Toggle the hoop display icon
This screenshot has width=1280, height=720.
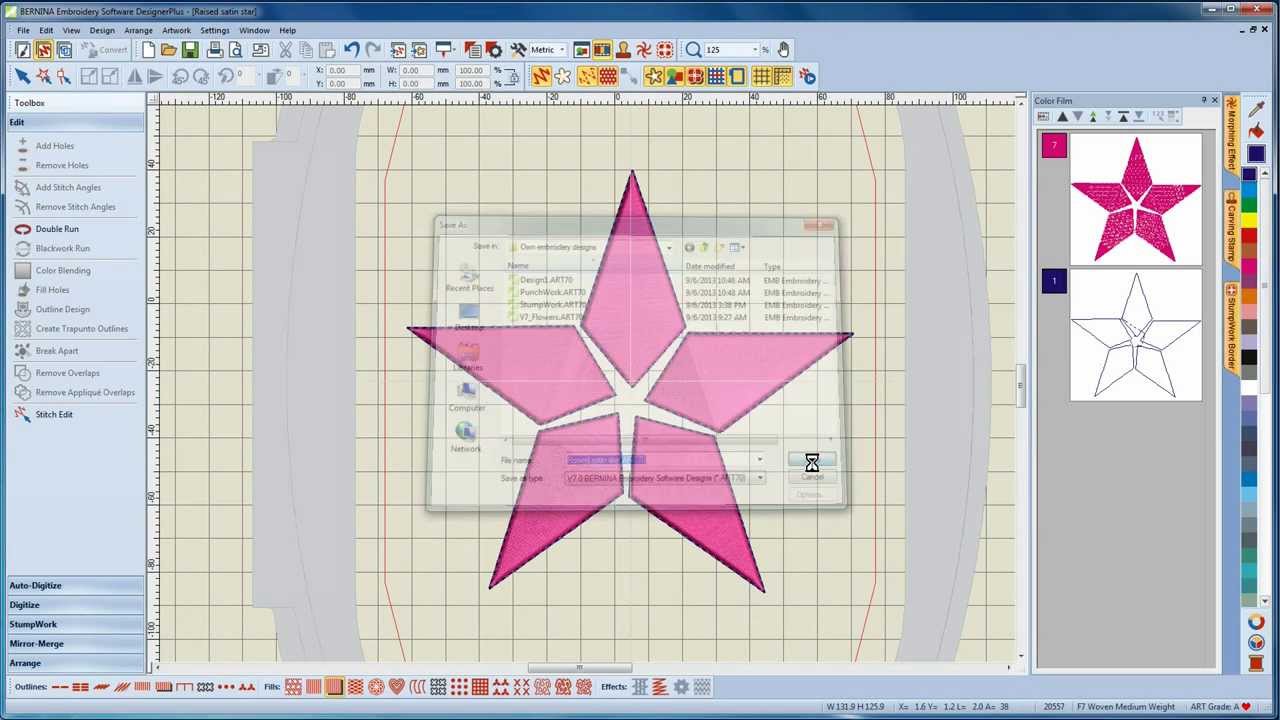[737, 76]
